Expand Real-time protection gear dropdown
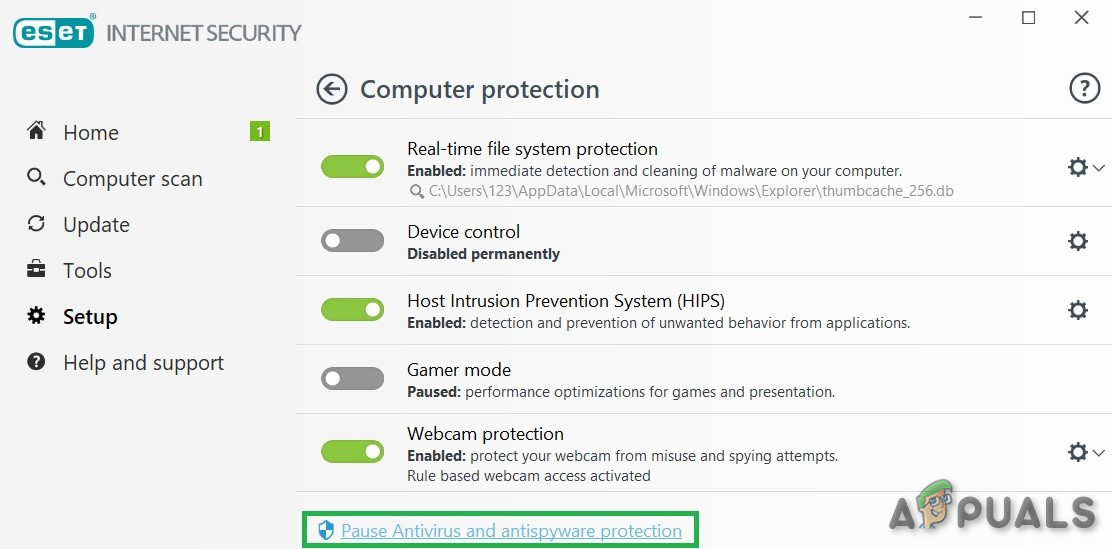 tap(1085, 168)
